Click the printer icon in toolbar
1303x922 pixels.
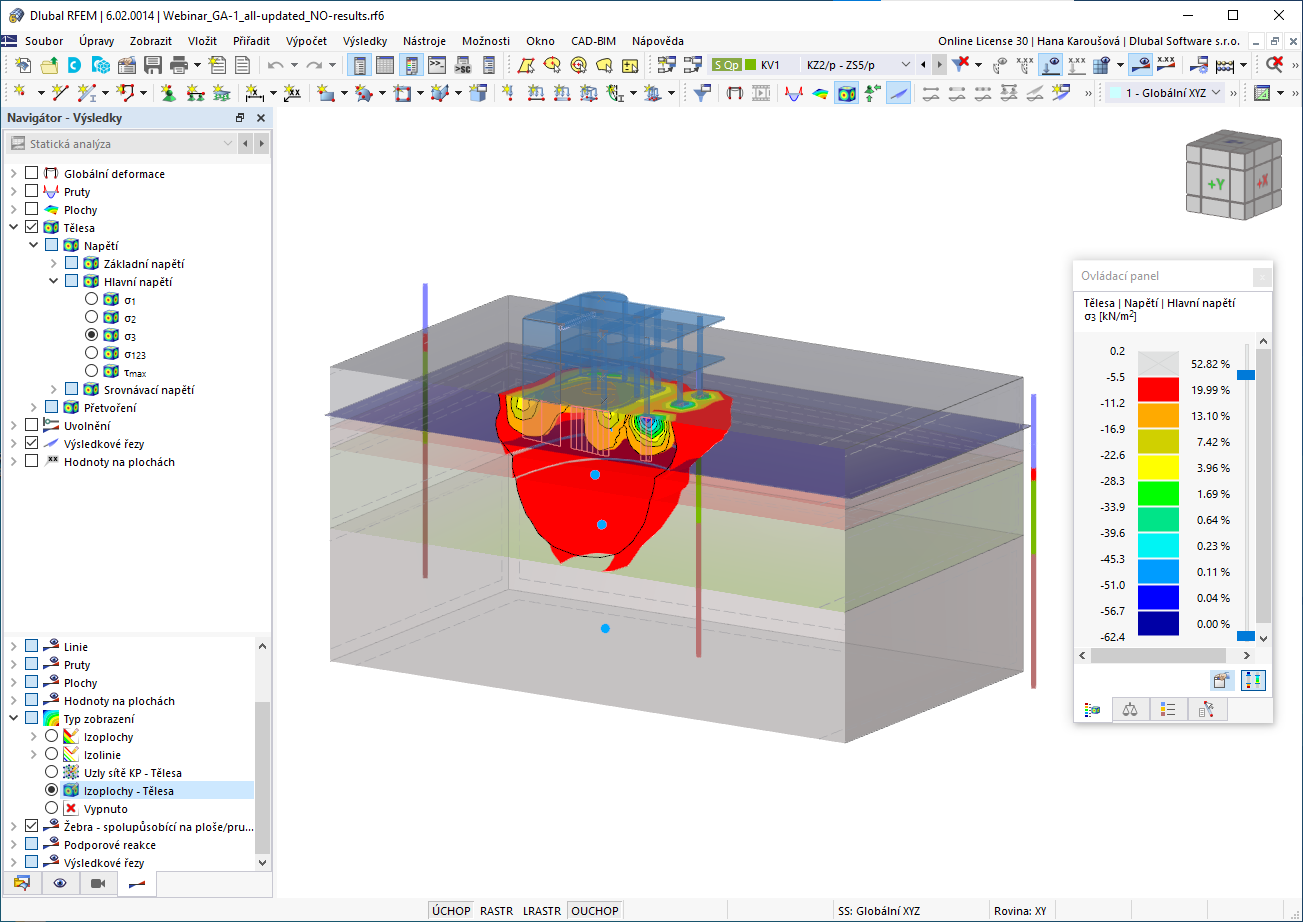click(x=179, y=65)
